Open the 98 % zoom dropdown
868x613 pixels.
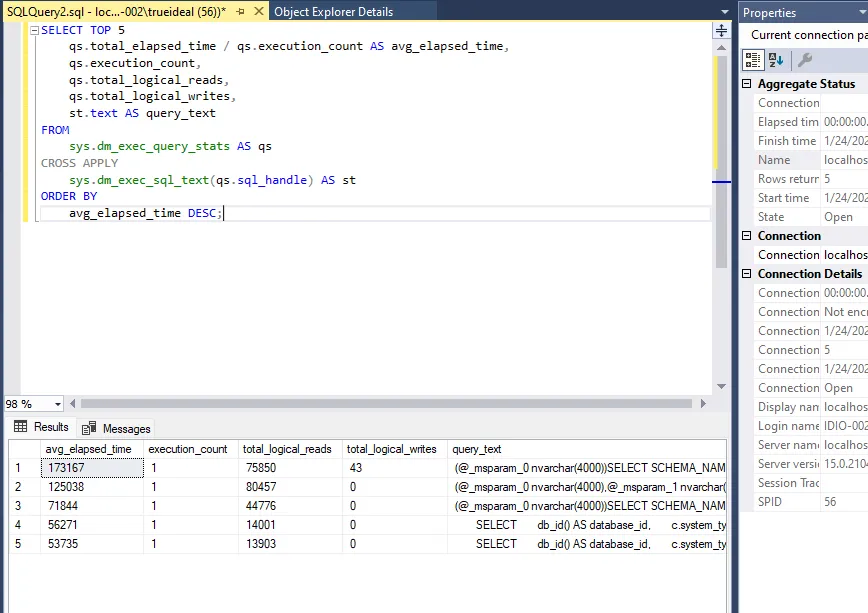pyautogui.click(x=57, y=404)
